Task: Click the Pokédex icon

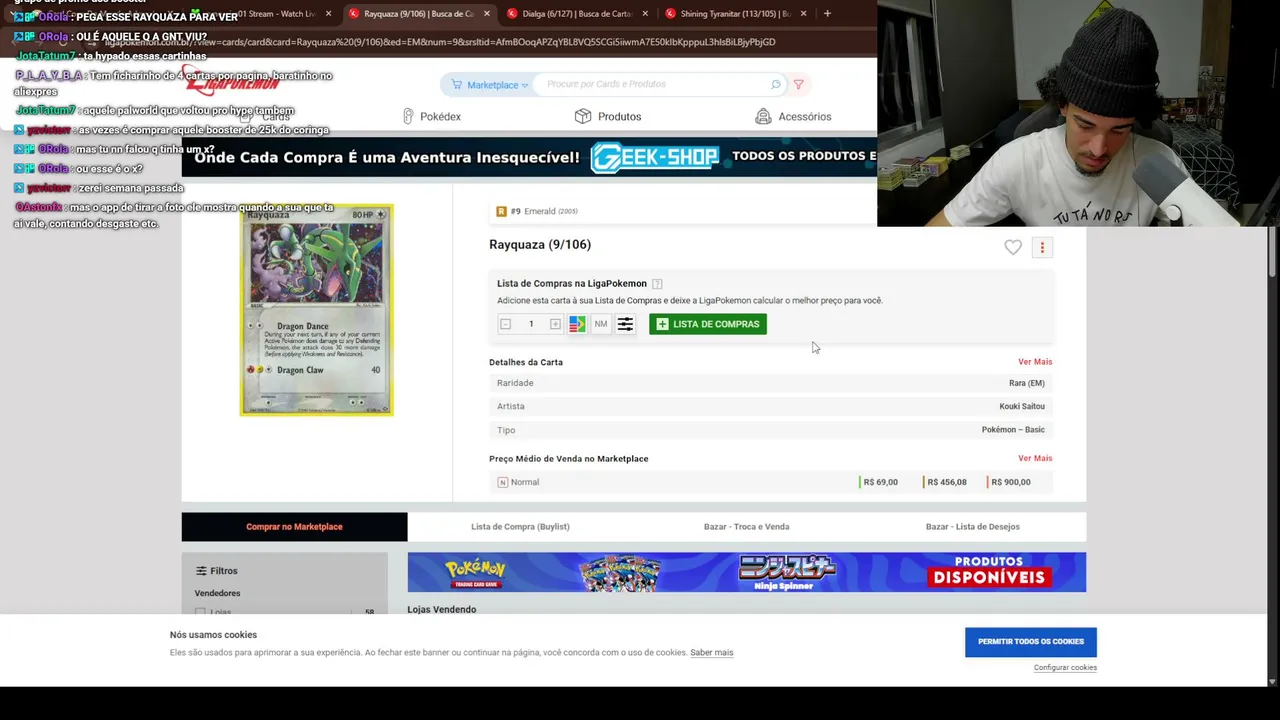Action: coord(408,116)
